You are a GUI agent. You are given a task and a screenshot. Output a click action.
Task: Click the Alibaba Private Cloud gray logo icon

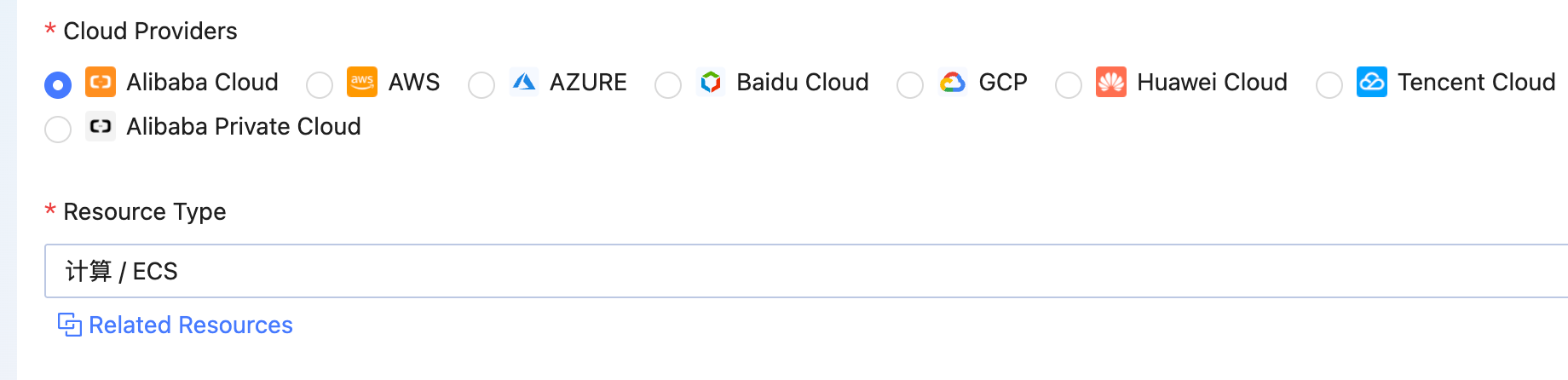click(101, 127)
